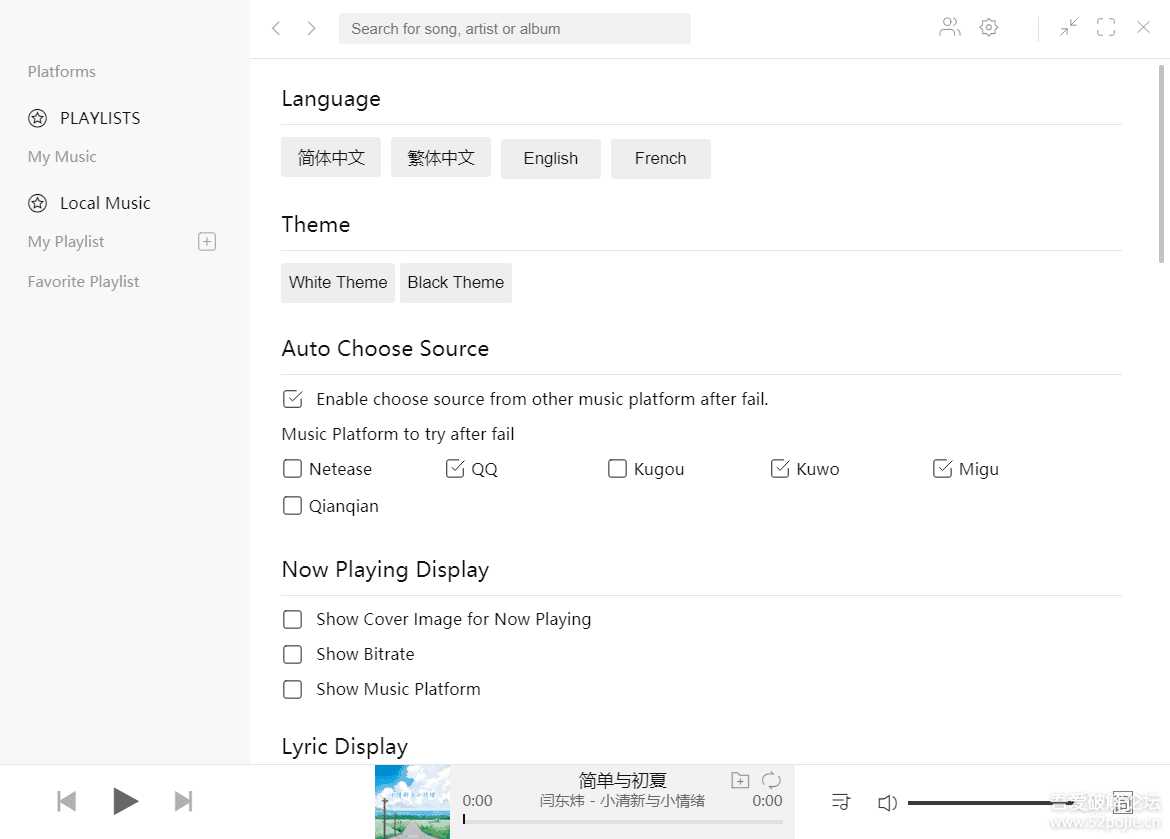Select the English language button
Image resolution: width=1170 pixels, height=839 pixels.
click(x=550, y=158)
